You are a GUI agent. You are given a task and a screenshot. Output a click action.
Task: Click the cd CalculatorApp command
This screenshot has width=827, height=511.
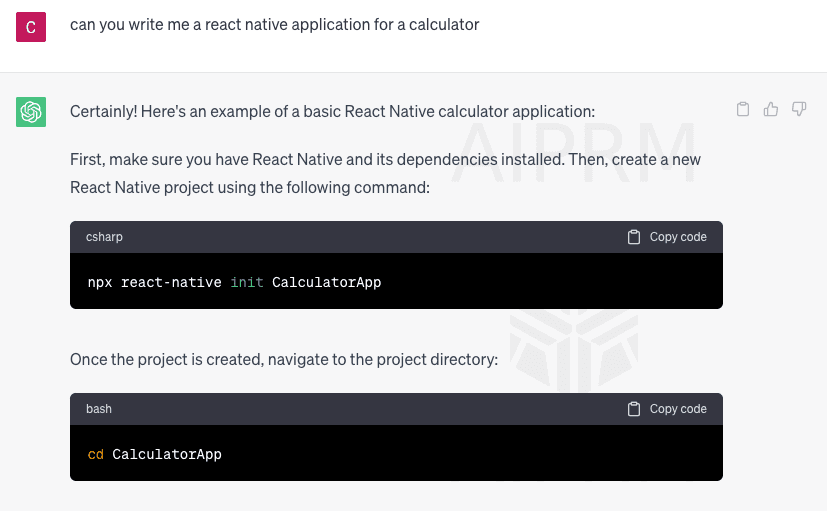[155, 455]
